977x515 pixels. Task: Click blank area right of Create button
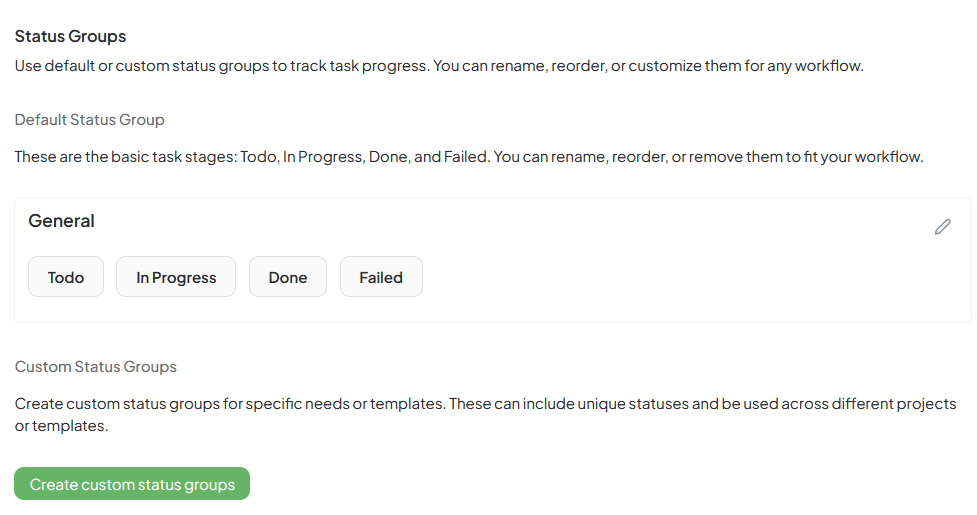[x=600, y=484]
